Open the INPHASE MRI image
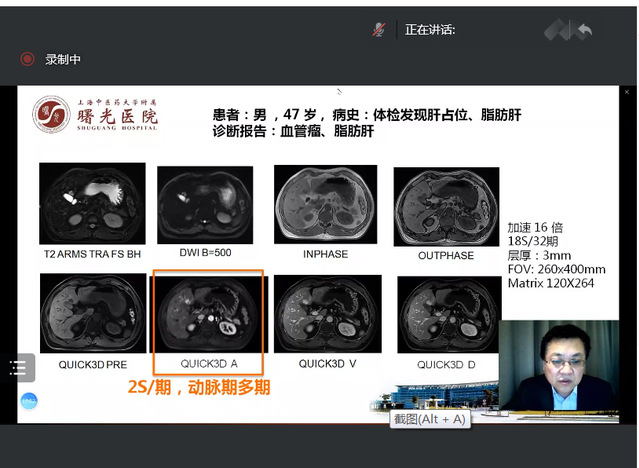639x468 pixels. click(x=325, y=205)
